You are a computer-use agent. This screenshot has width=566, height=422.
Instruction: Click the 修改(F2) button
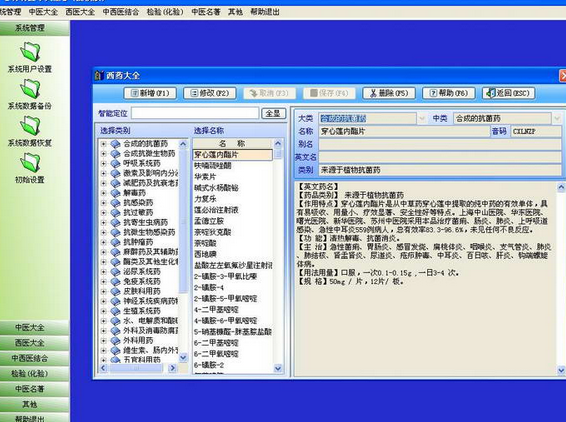(210, 93)
